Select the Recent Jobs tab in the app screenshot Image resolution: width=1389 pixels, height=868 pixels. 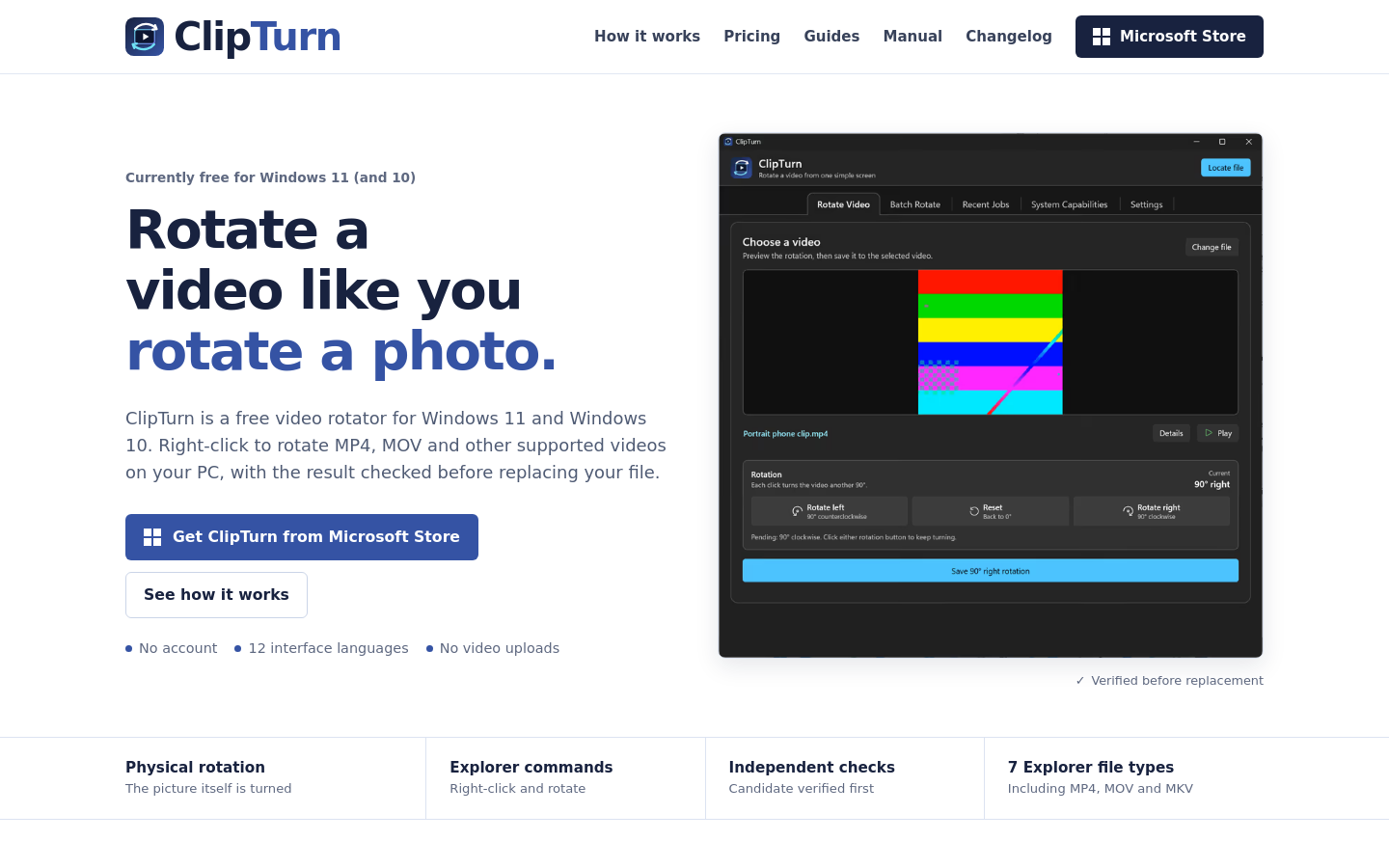(x=986, y=204)
